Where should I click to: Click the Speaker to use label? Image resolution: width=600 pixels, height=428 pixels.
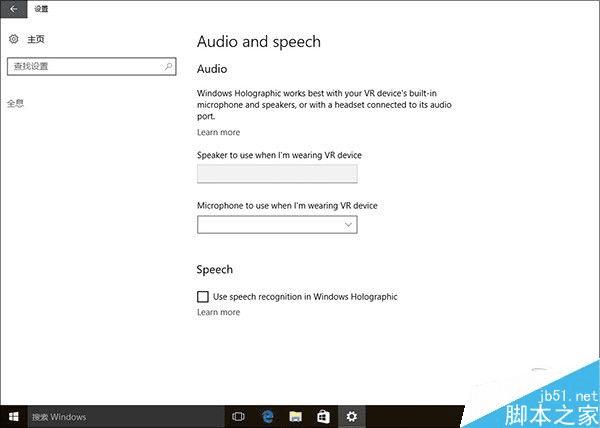pyautogui.click(x=279, y=155)
